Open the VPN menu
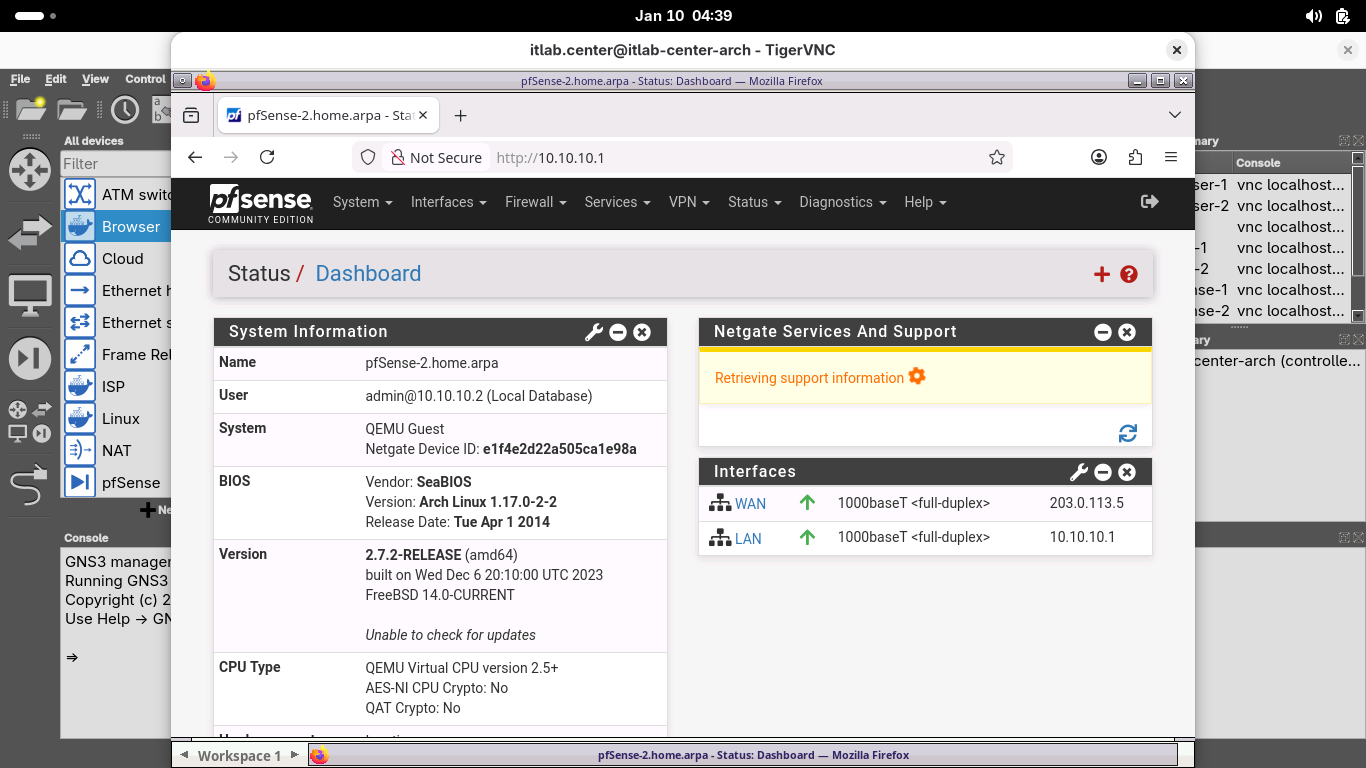The width and height of the screenshot is (1366, 768). [x=688, y=202]
